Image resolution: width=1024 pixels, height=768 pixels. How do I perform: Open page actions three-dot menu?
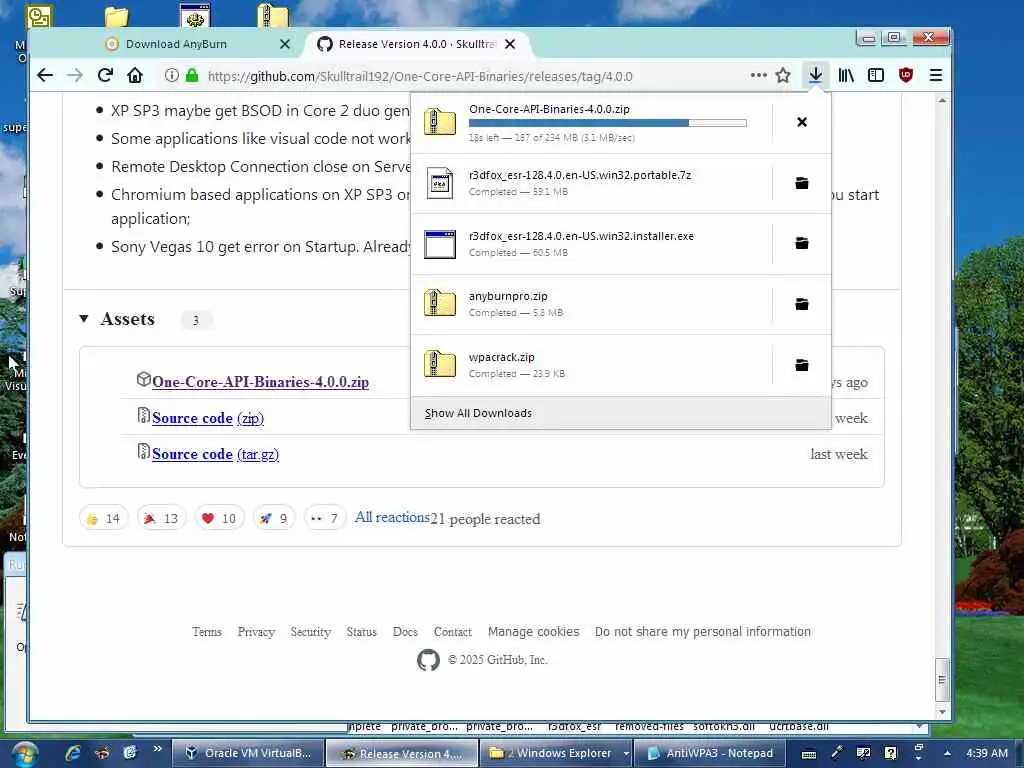click(758, 76)
